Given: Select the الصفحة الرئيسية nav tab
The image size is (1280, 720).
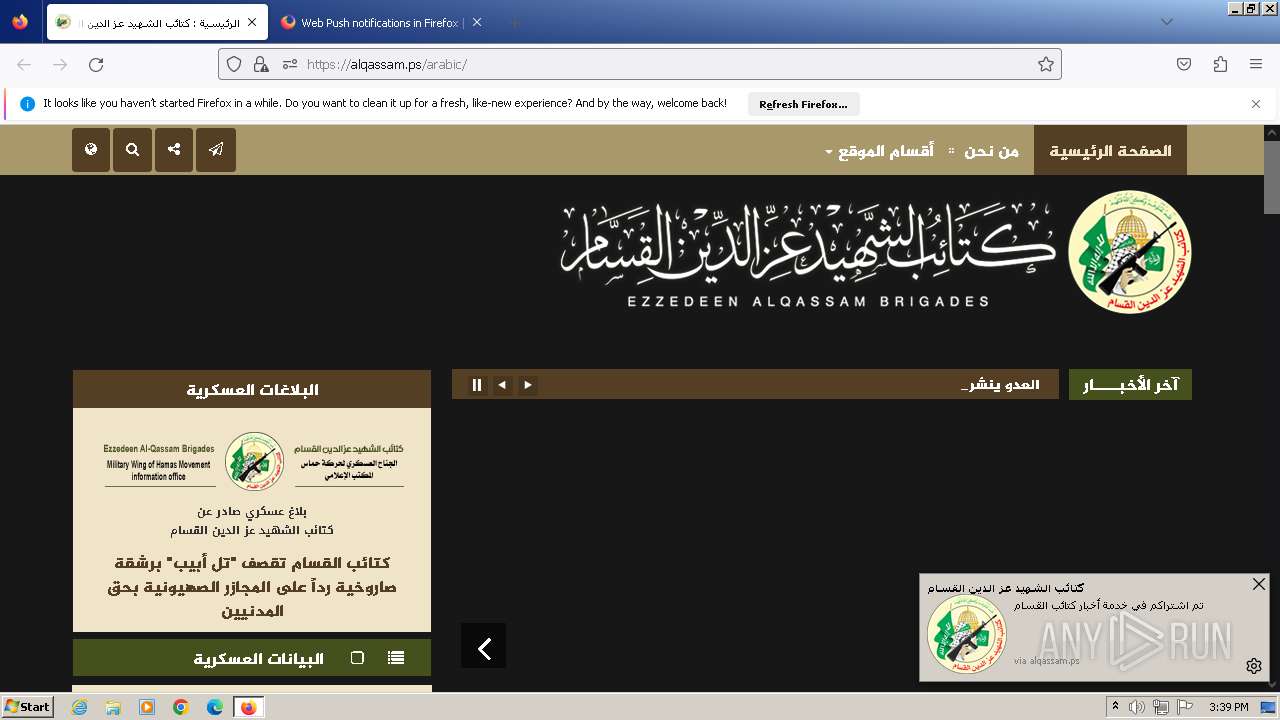Looking at the screenshot, I should tap(1110, 151).
